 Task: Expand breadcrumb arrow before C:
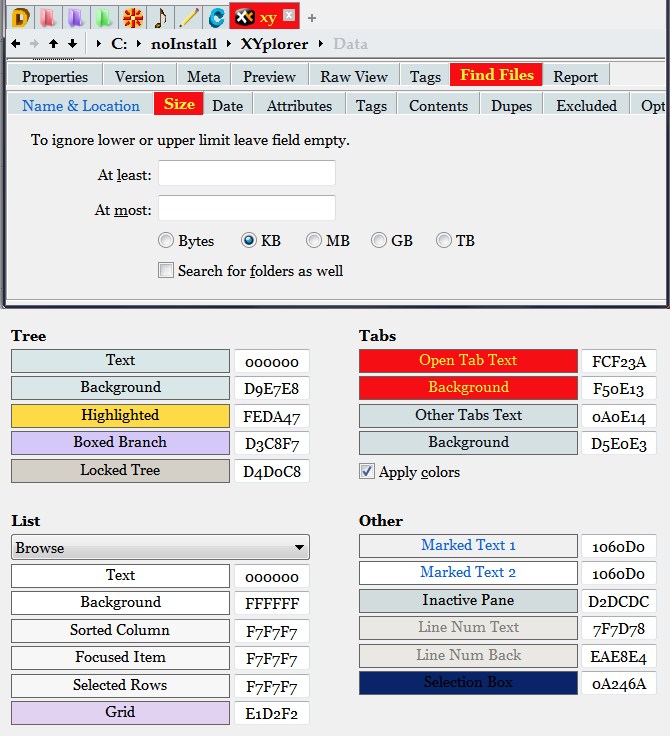98,44
